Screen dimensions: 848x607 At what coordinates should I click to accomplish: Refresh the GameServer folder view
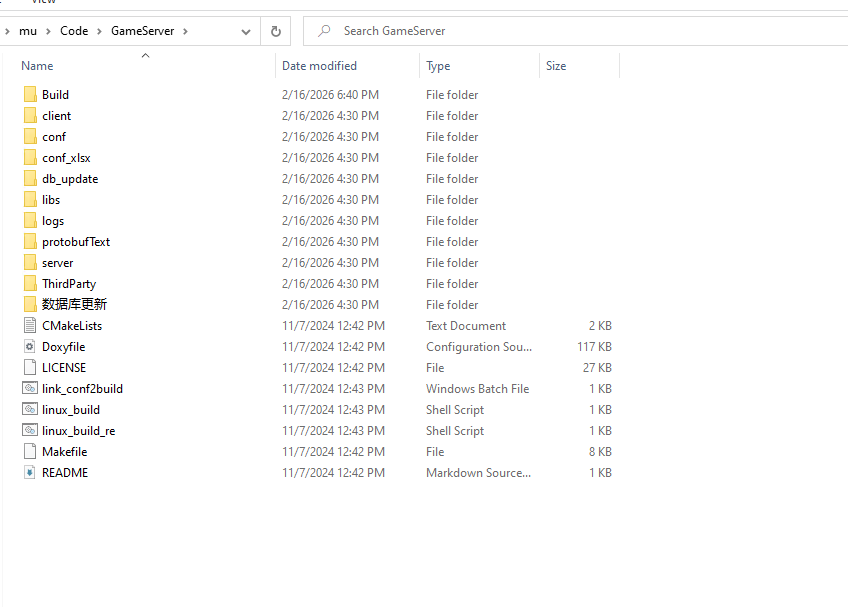[276, 31]
